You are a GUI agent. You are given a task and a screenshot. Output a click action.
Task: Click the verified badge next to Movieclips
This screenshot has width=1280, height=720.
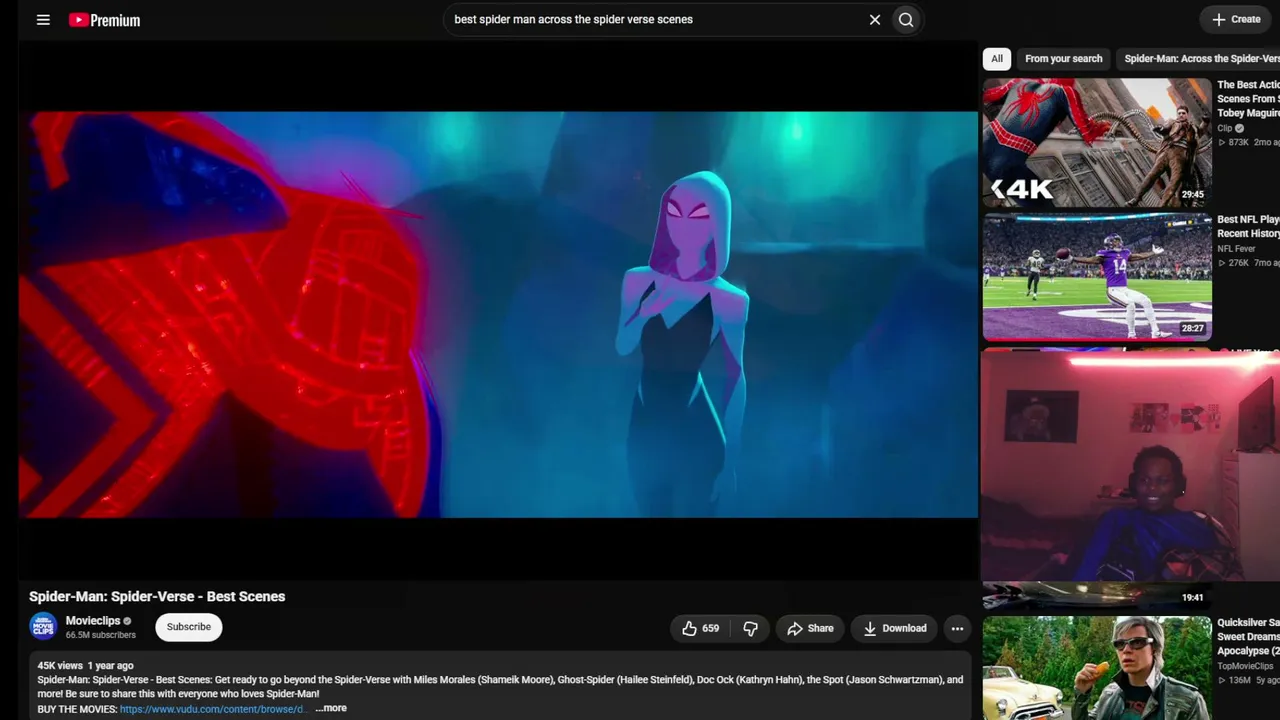click(x=127, y=621)
